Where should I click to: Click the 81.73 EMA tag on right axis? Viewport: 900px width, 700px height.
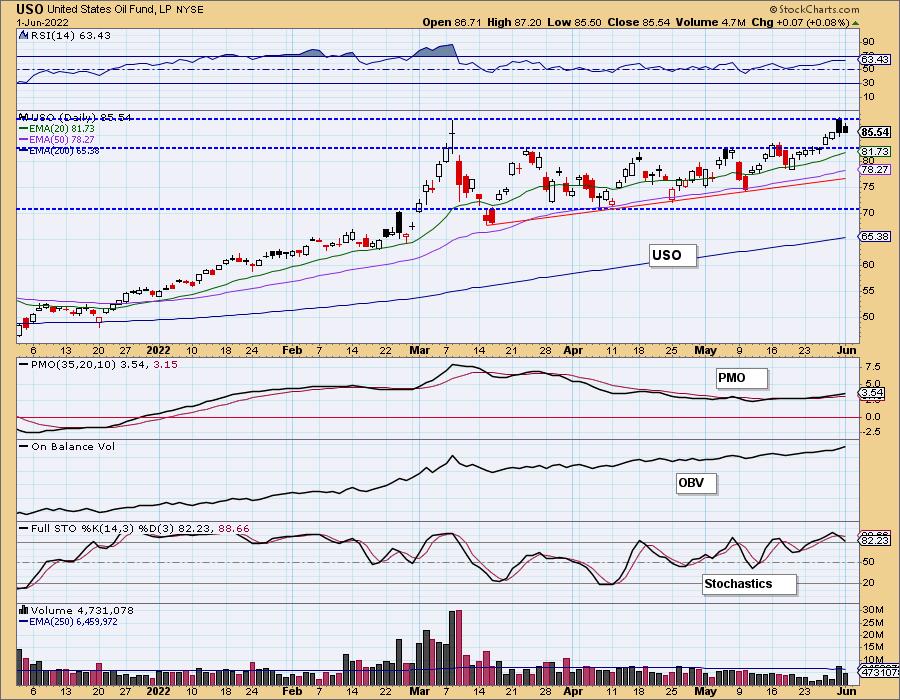coord(875,151)
